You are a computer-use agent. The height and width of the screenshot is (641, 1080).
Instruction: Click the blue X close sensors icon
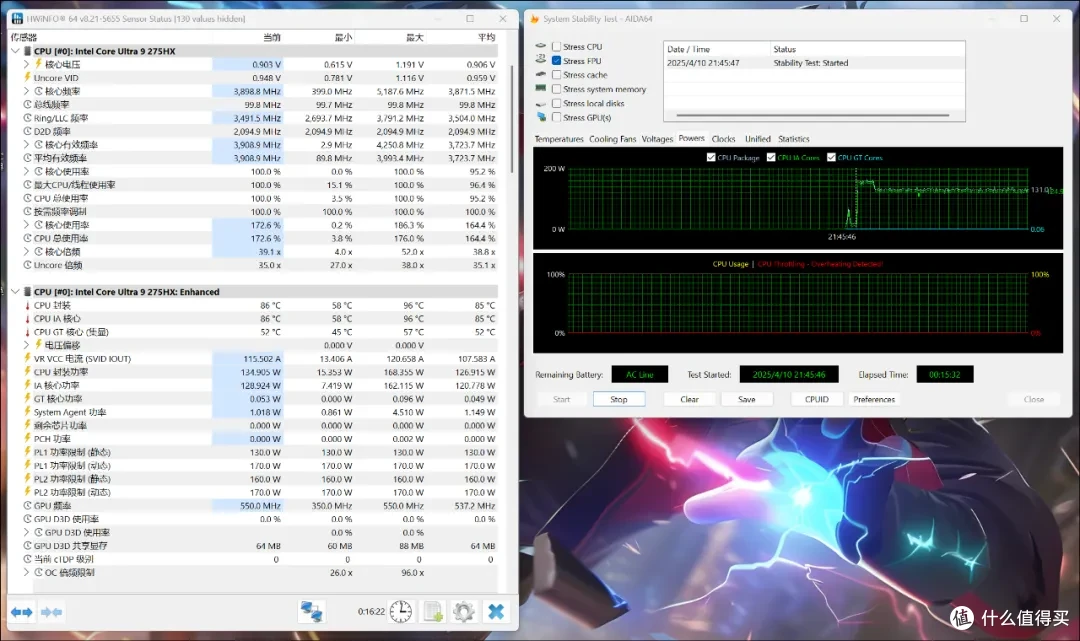(496, 611)
